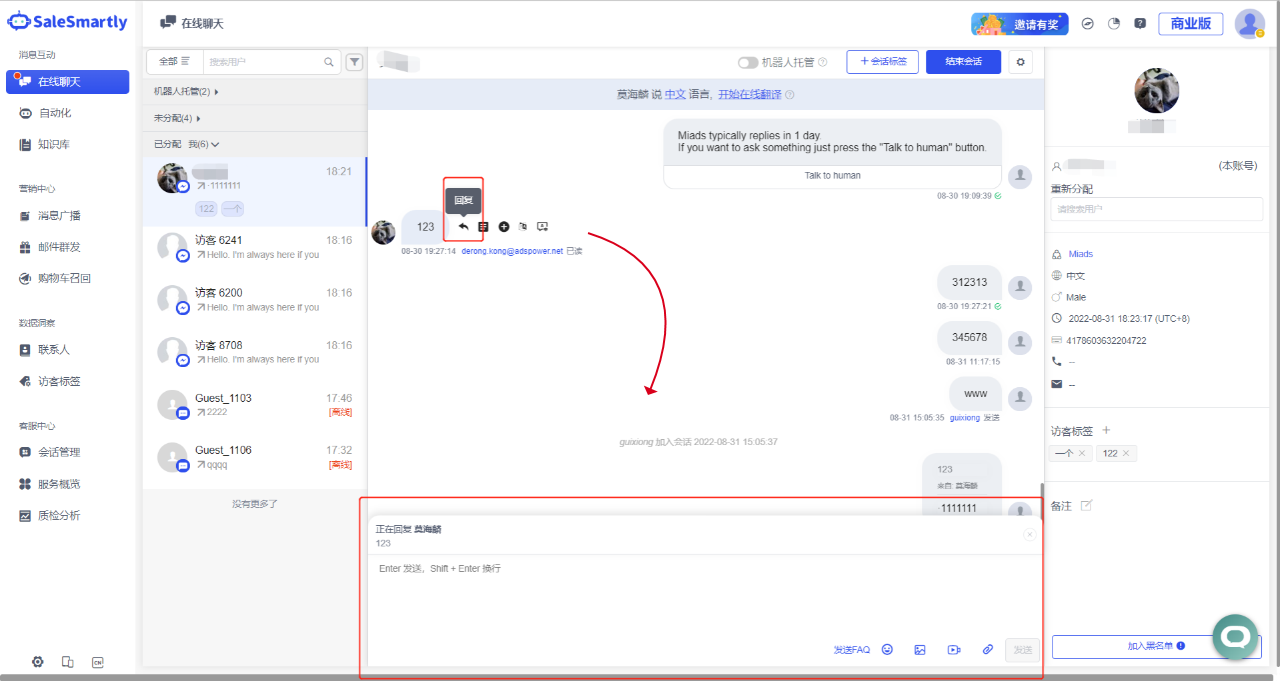Click the image upload icon in composer
Viewport: 1280px width, 681px height.
(x=920, y=649)
